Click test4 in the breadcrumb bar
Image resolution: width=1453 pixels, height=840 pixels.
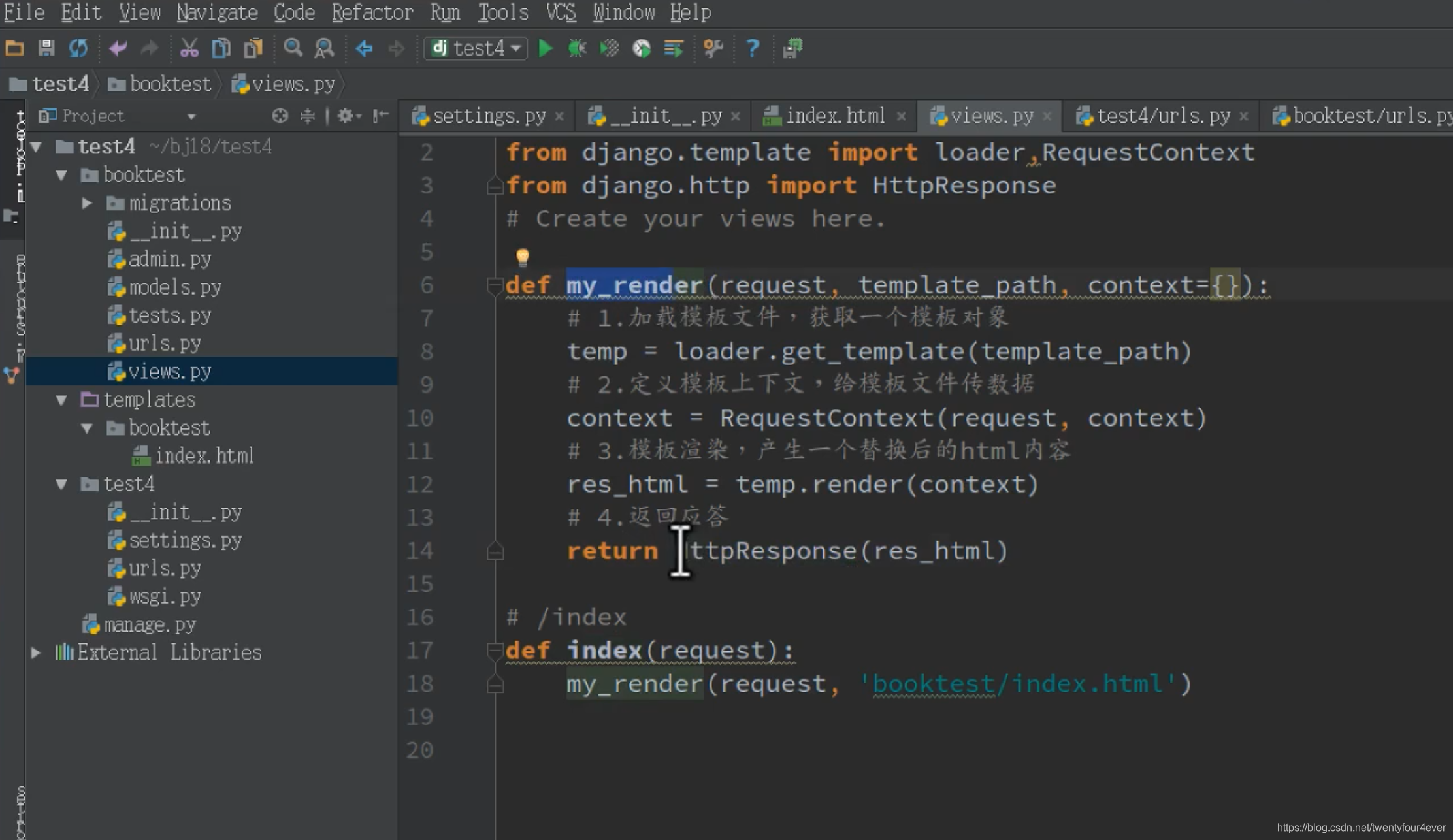(x=50, y=84)
